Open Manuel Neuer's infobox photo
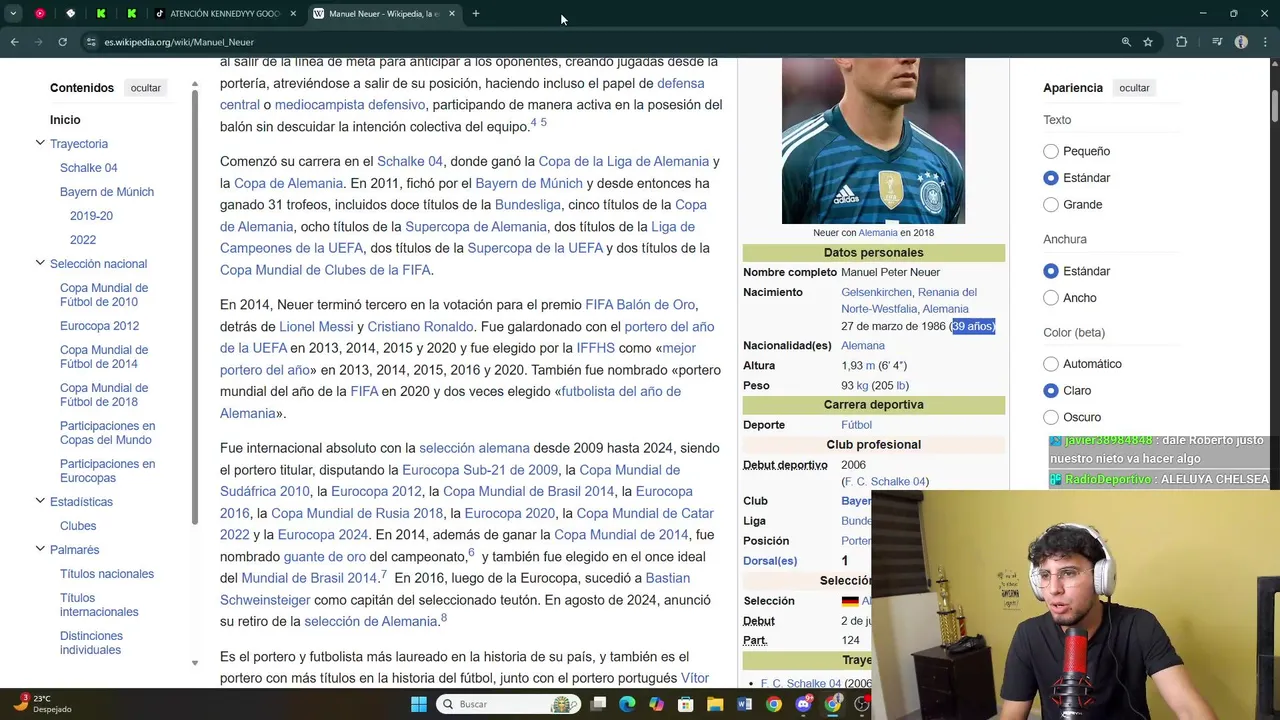The height and width of the screenshot is (720, 1280). click(x=873, y=140)
